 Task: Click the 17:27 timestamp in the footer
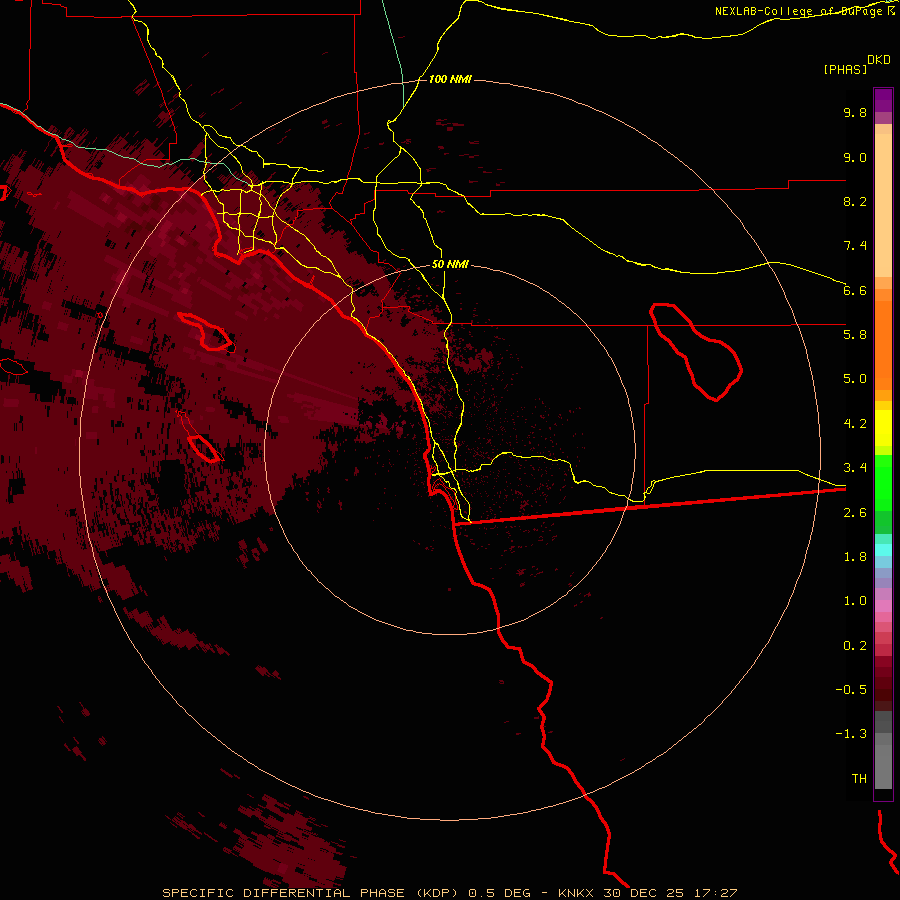point(716,893)
